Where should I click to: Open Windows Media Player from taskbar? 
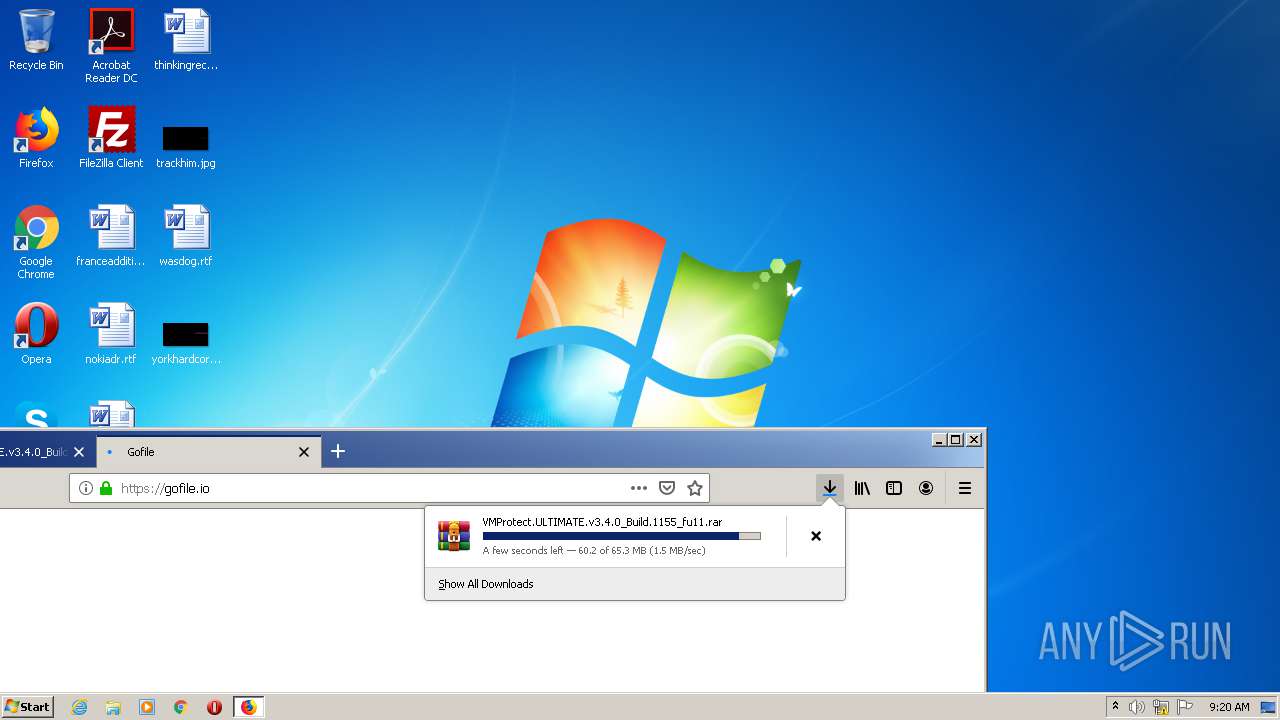point(147,707)
